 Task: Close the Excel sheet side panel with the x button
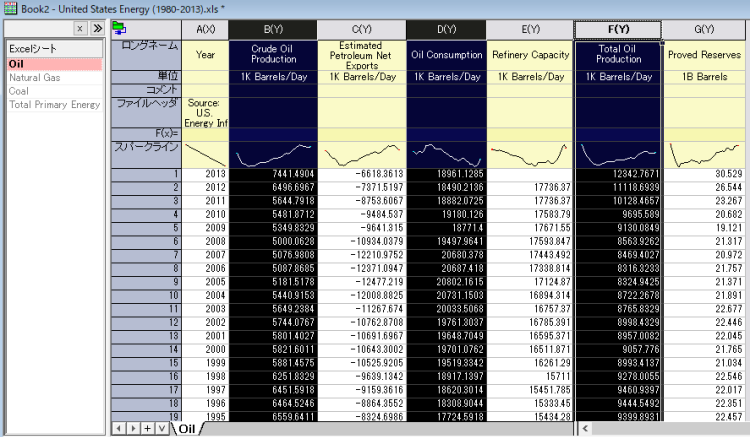pyautogui.click(x=80, y=29)
